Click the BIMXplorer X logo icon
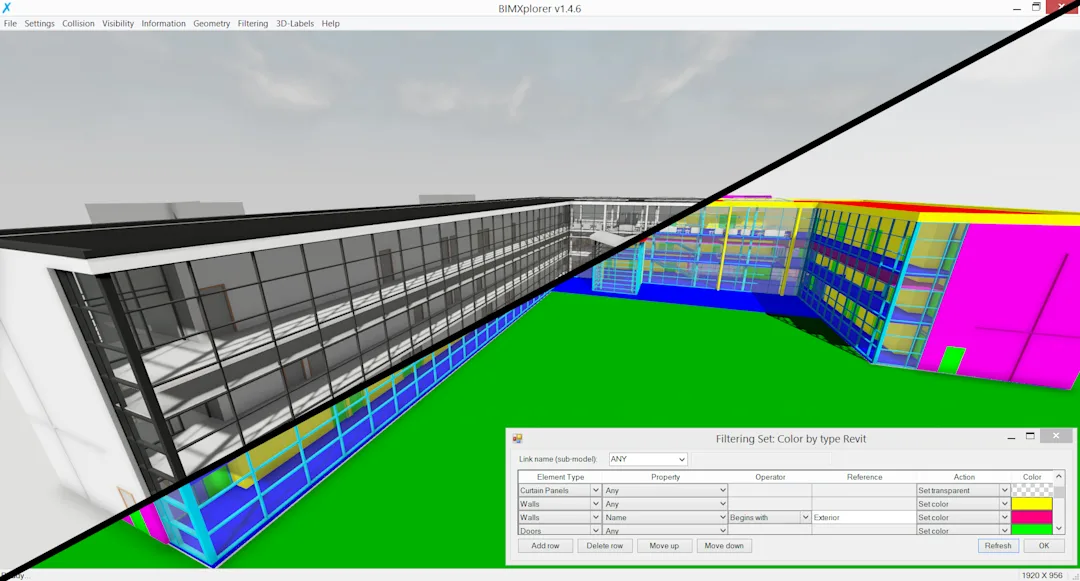 pos(8,7)
